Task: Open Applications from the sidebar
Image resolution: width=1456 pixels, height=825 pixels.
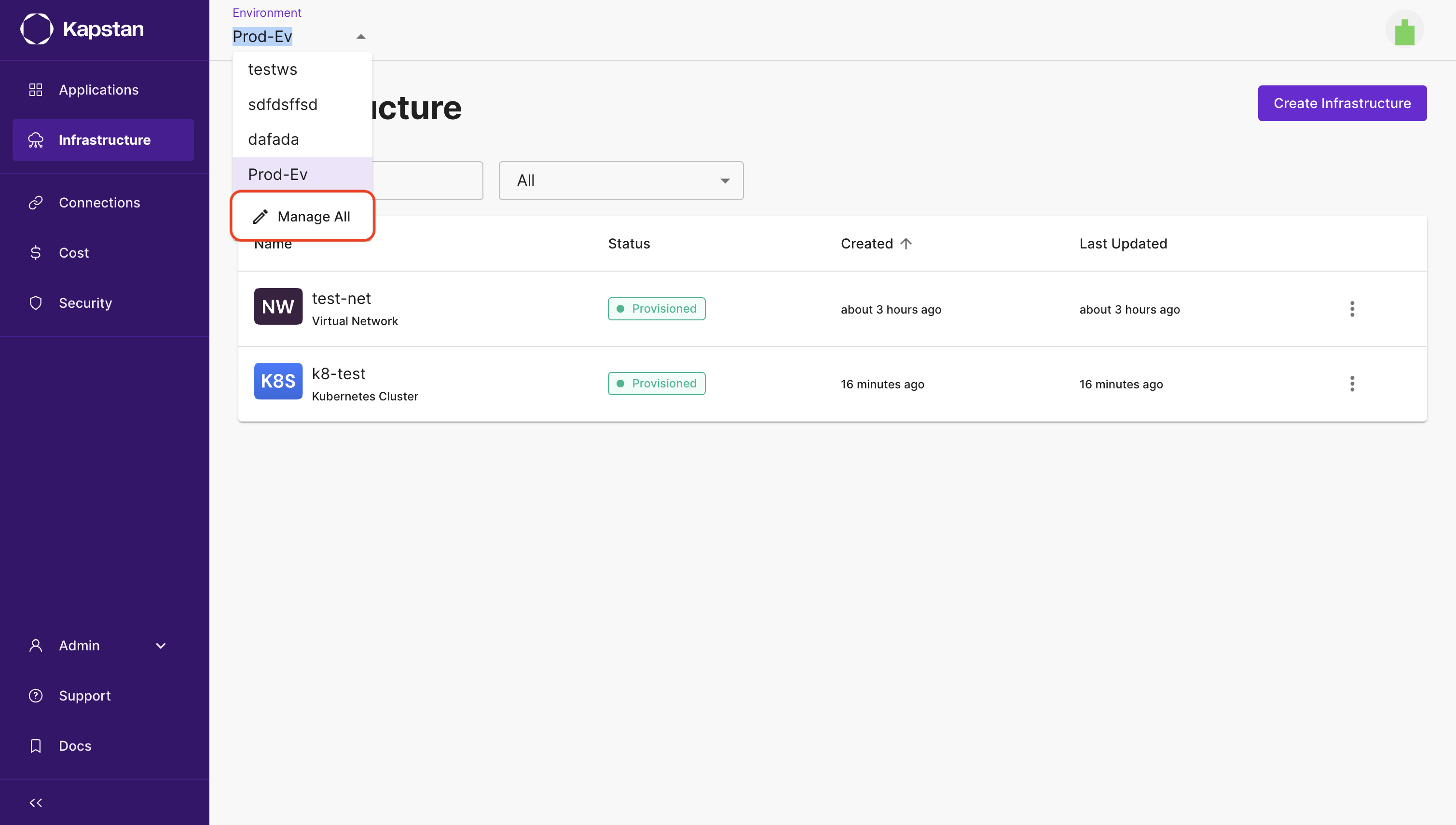Action: [98, 90]
